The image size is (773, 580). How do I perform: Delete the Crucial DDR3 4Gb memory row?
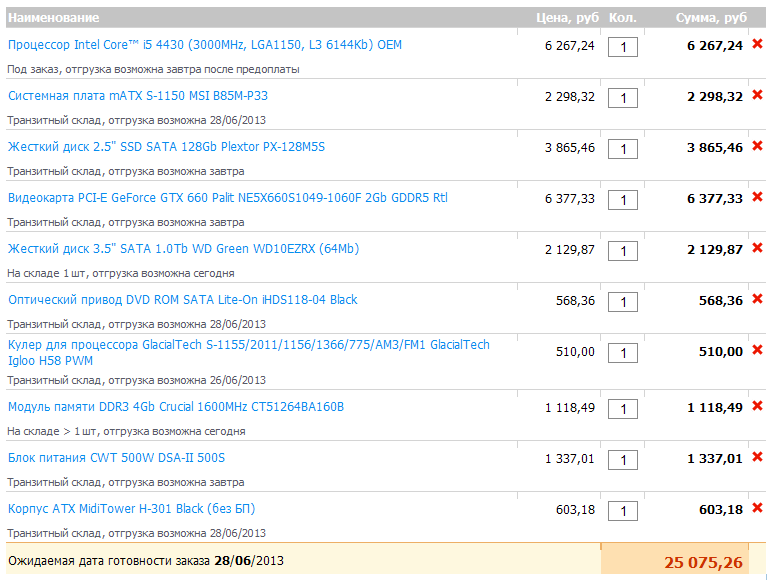point(757,407)
